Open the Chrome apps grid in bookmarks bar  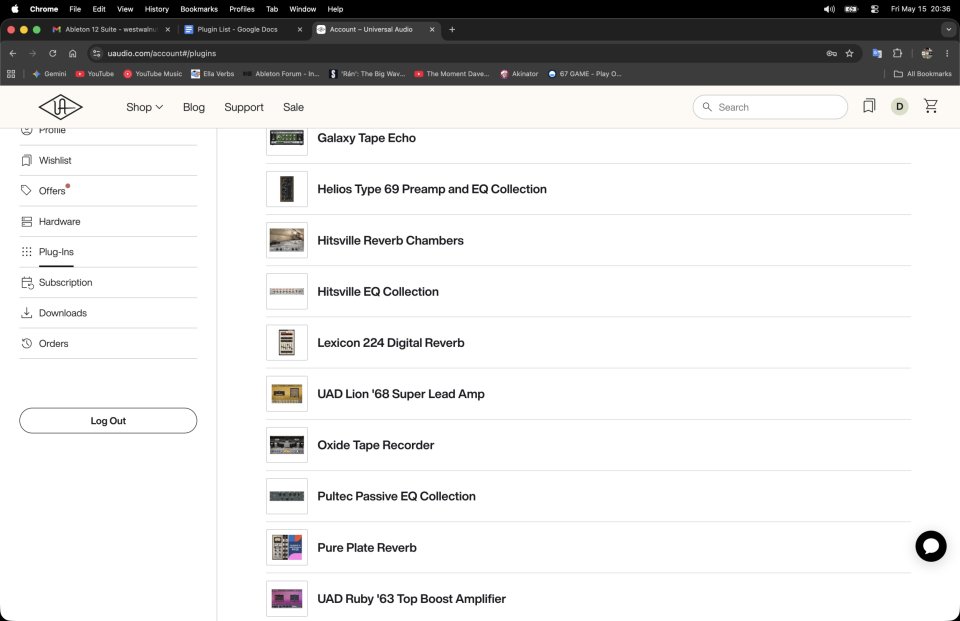pyautogui.click(x=11, y=73)
